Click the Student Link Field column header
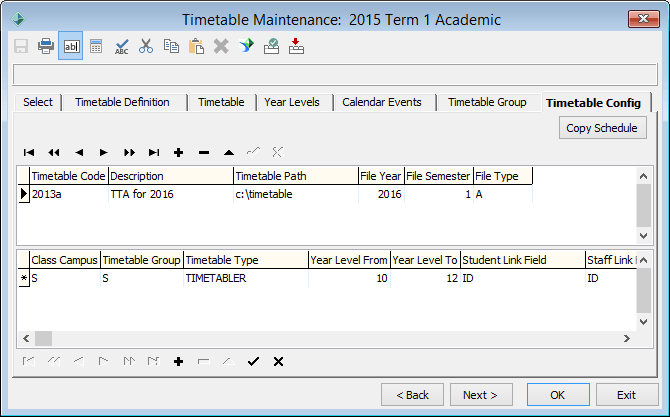 523,260
